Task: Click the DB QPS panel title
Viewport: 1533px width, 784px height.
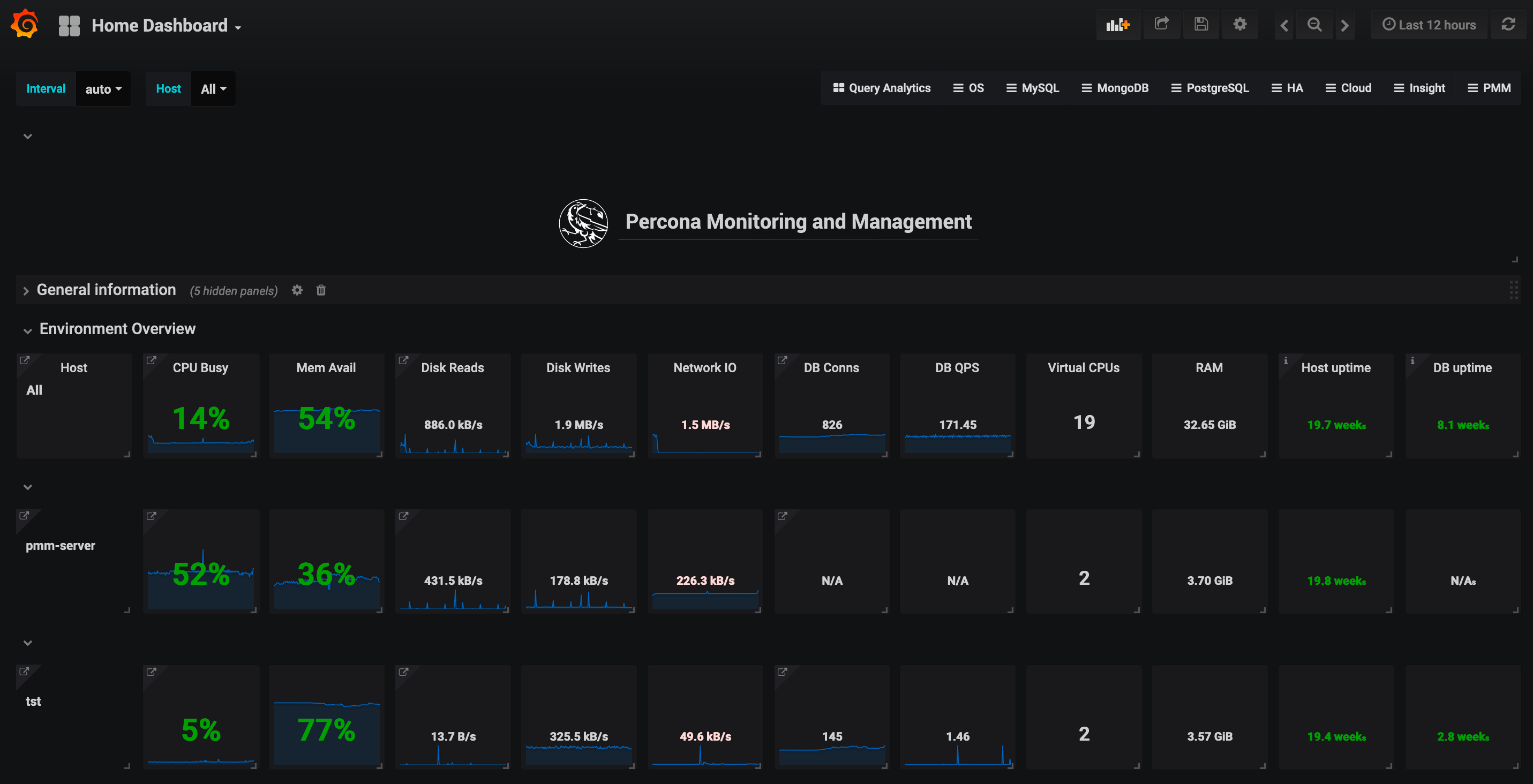Action: (957, 367)
